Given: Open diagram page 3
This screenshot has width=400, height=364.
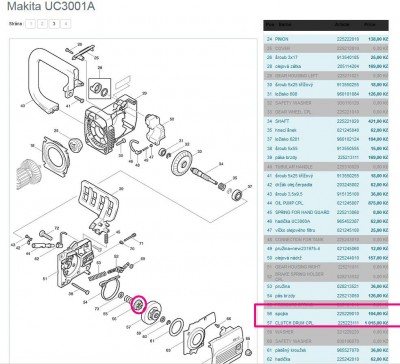Looking at the screenshot, I should click(54, 24).
